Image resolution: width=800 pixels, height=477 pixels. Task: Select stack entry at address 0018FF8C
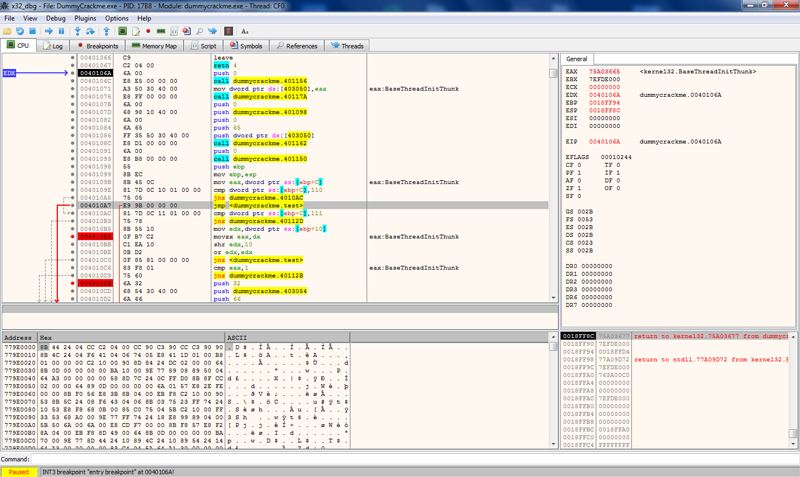point(674,336)
